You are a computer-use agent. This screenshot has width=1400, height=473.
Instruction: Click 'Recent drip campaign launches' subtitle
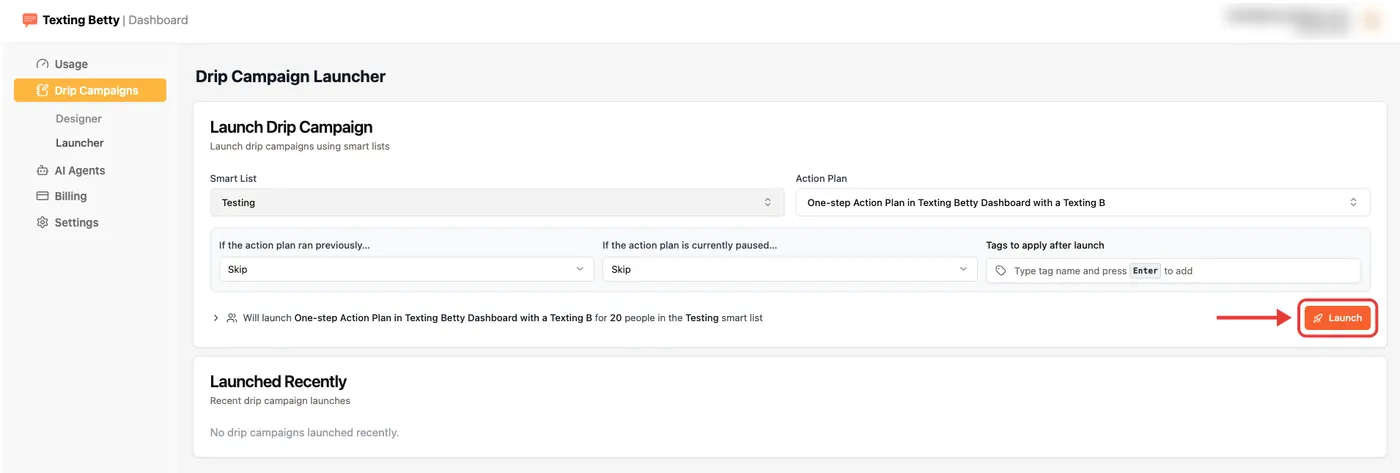pos(280,401)
